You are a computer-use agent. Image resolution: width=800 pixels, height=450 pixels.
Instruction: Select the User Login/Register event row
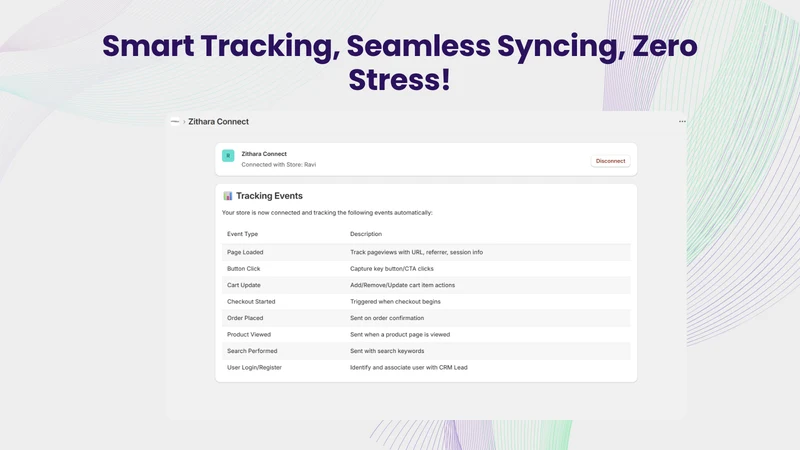426,367
